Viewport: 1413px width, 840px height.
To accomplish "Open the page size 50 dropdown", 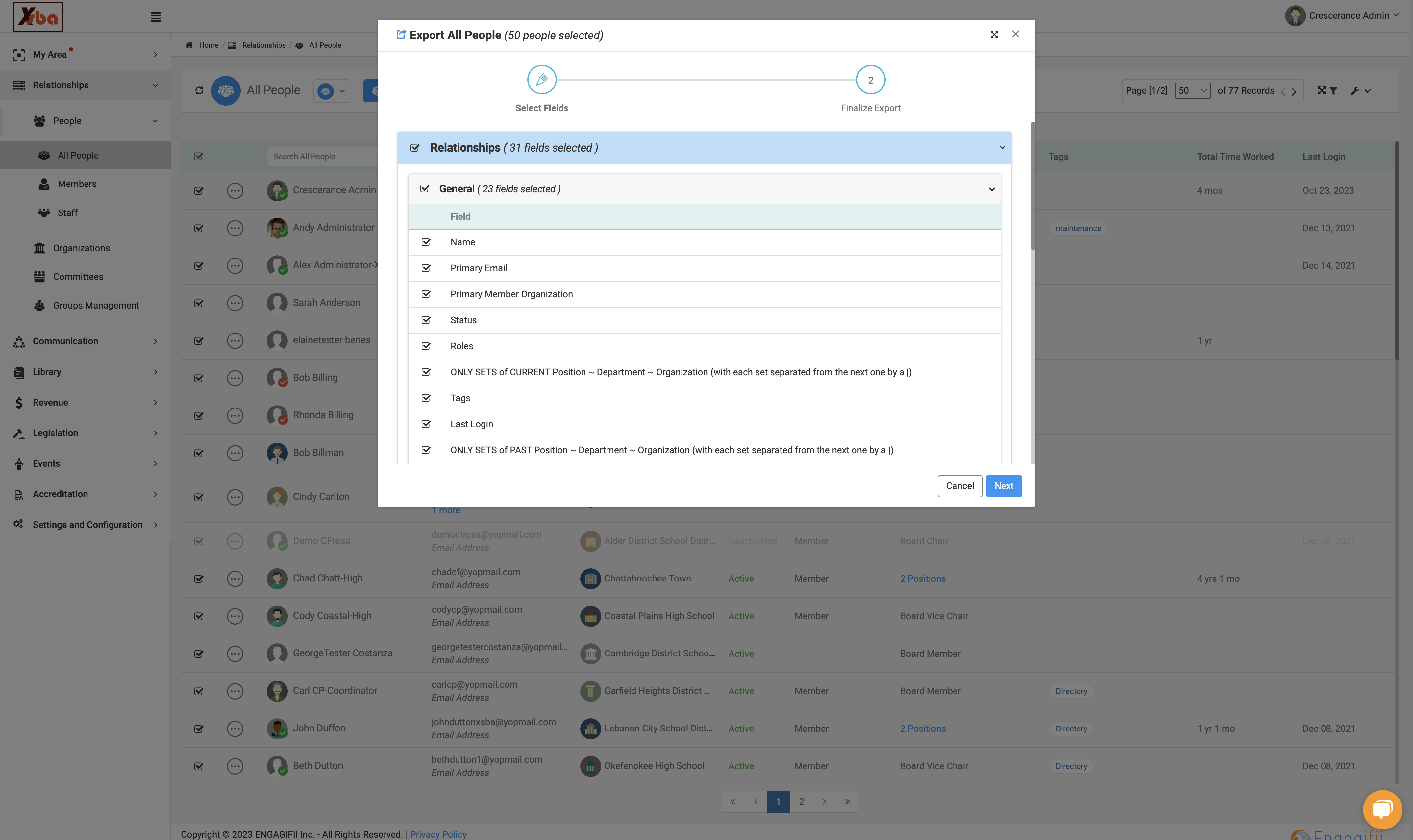I will [x=1192, y=90].
